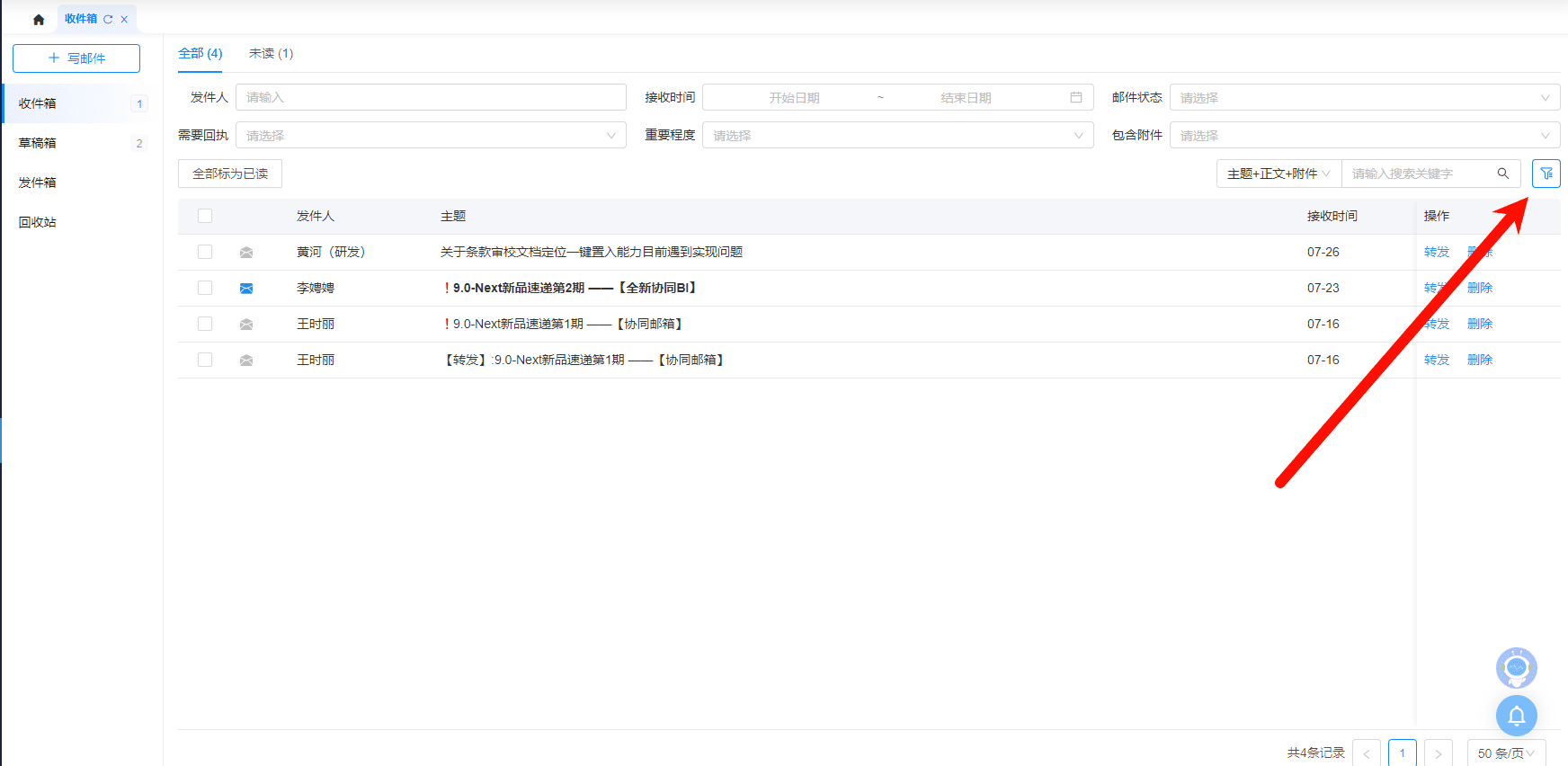Open the 50 条/页 page size dropdown

1506,753
